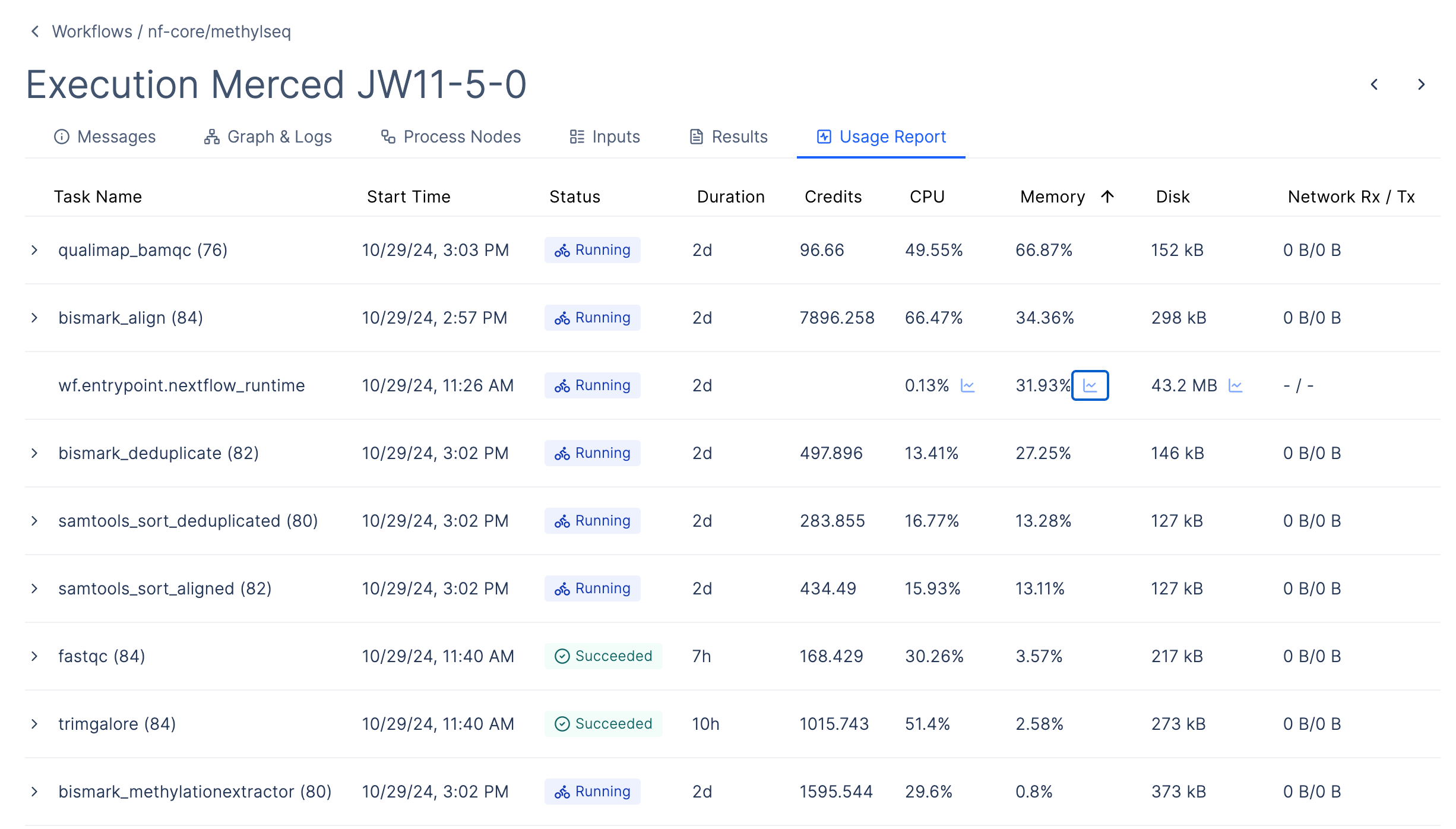Go to the previous execution arrow
Screen dimensions: 1456x829
pos(1374,84)
